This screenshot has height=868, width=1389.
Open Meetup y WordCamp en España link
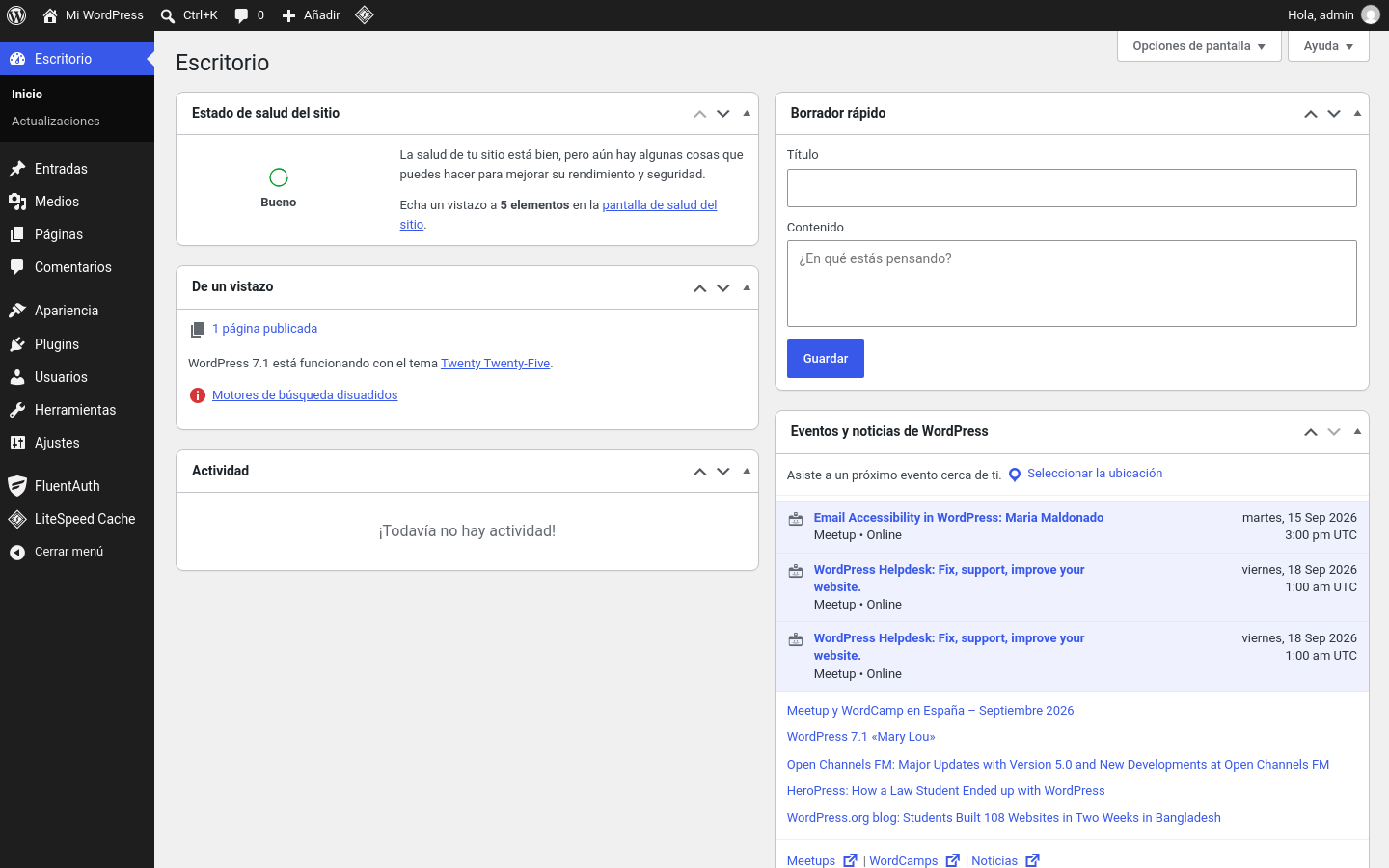(x=931, y=711)
